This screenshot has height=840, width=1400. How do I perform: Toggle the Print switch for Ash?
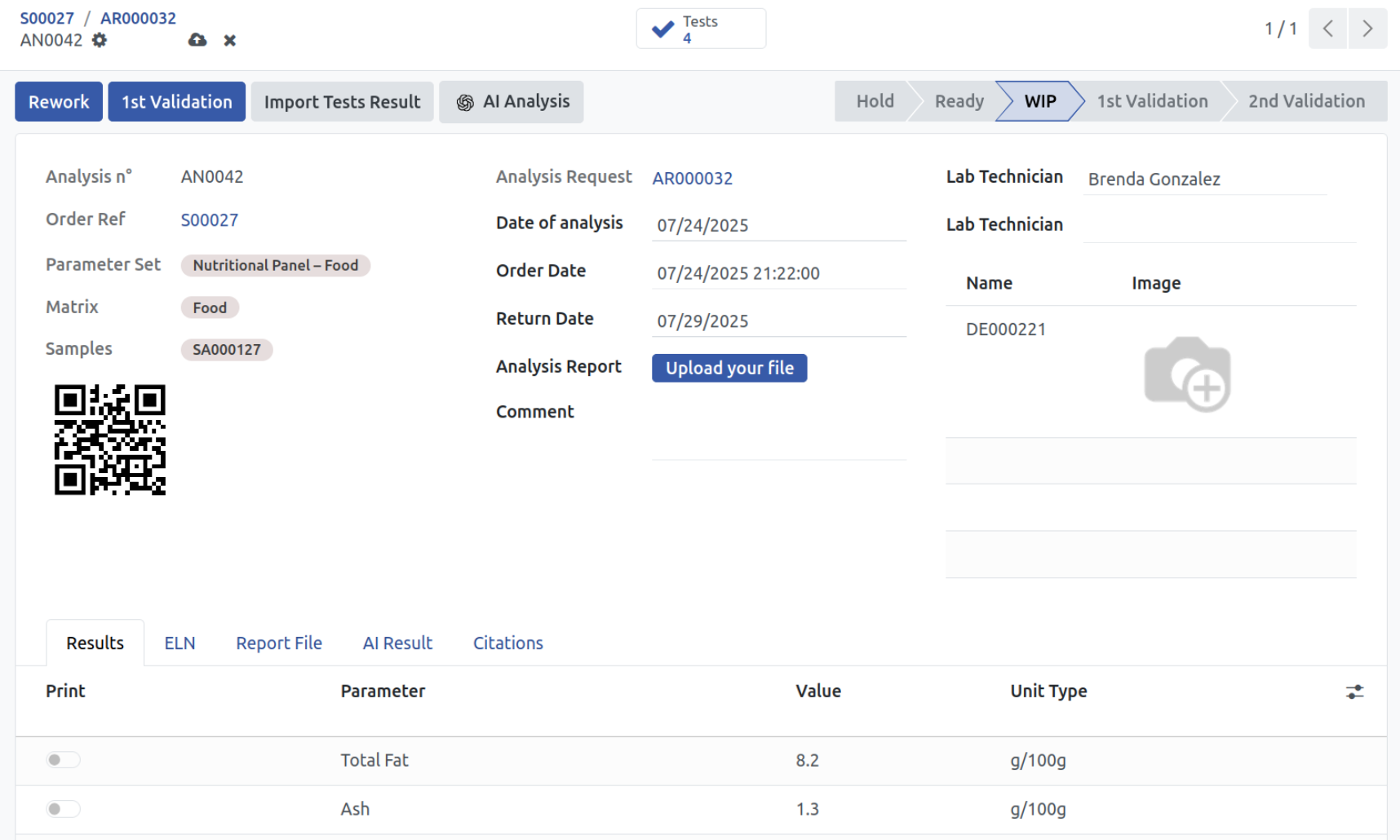pyautogui.click(x=63, y=809)
